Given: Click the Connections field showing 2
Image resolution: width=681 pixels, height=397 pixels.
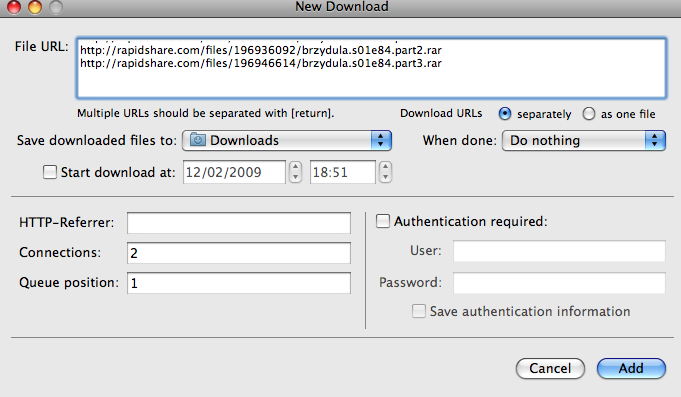Looking at the screenshot, I should 239,253.
